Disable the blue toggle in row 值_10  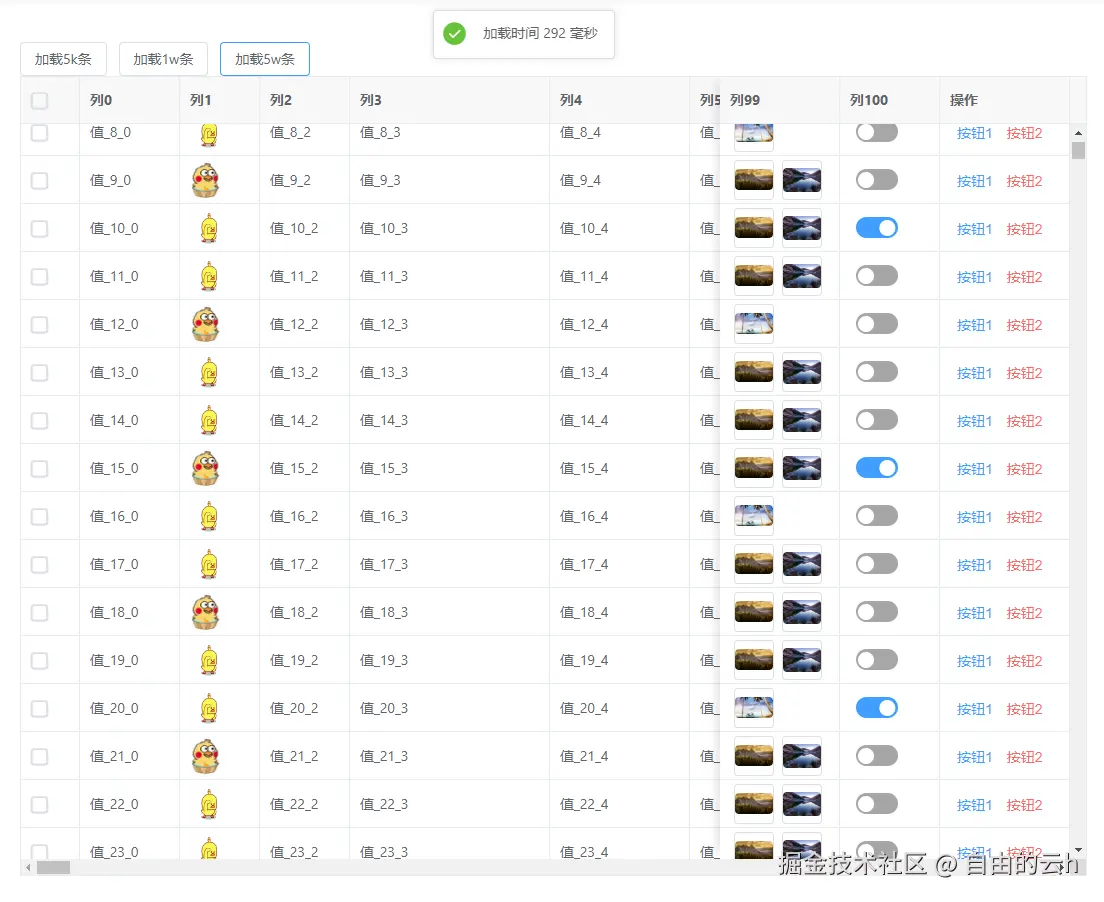pos(876,228)
